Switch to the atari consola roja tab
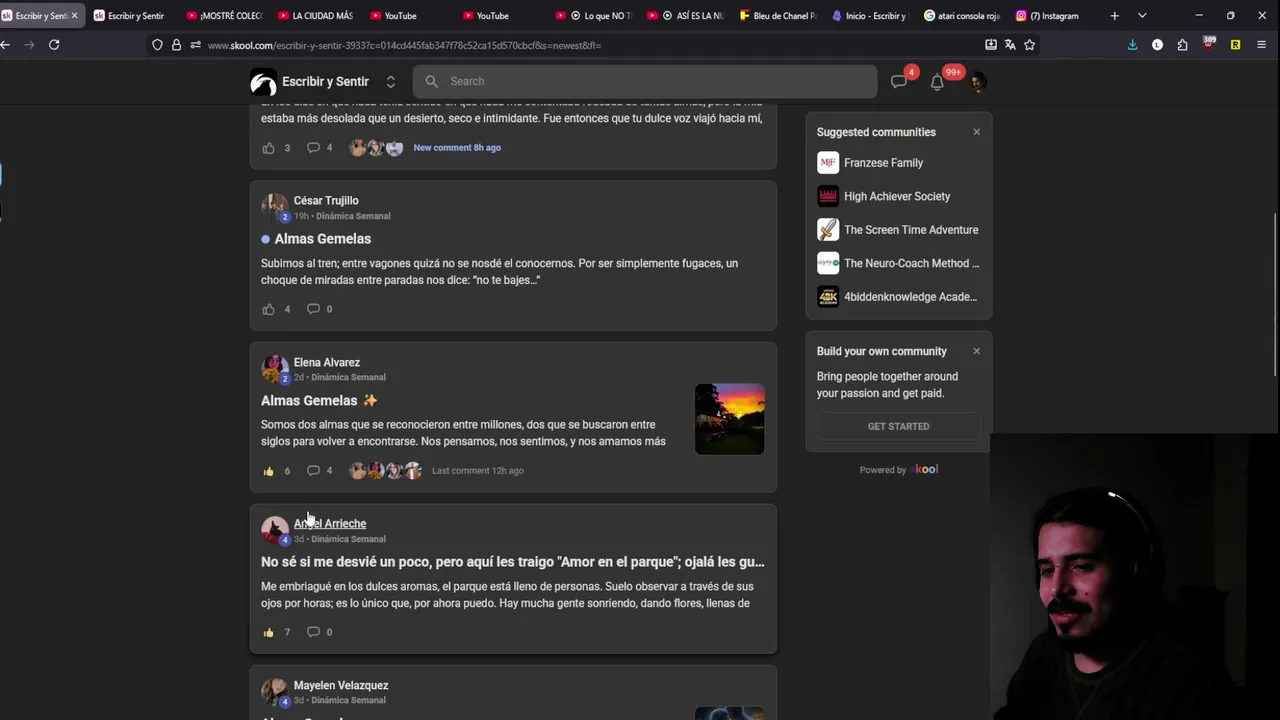 click(961, 16)
